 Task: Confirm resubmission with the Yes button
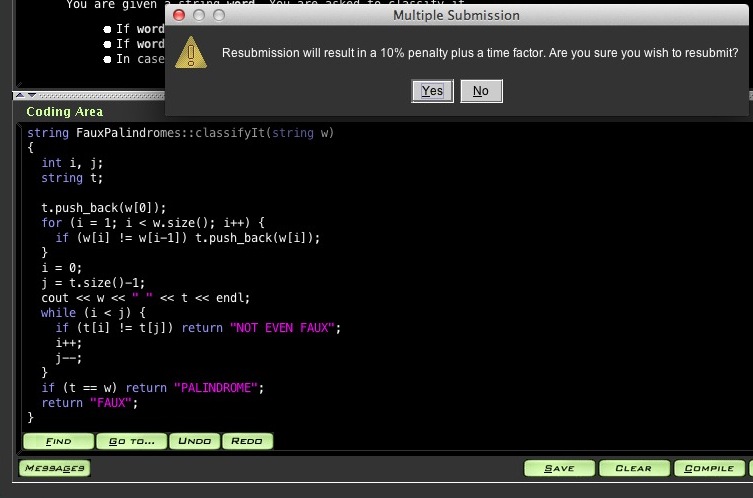[x=431, y=91]
